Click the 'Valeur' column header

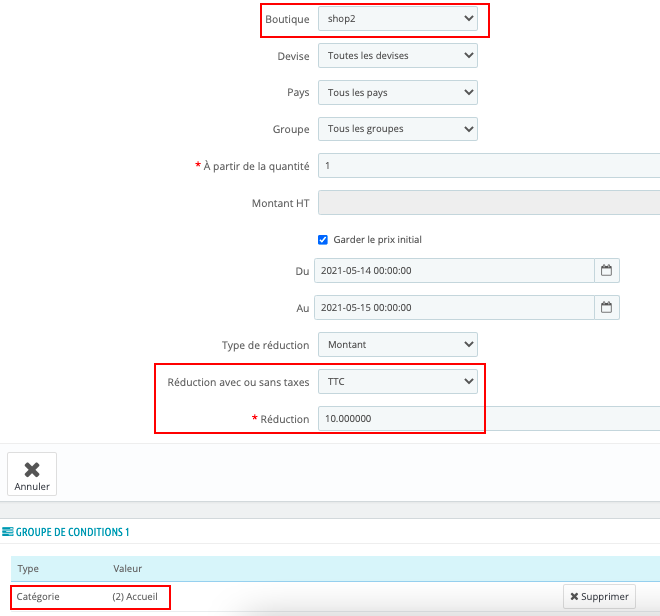click(128, 569)
